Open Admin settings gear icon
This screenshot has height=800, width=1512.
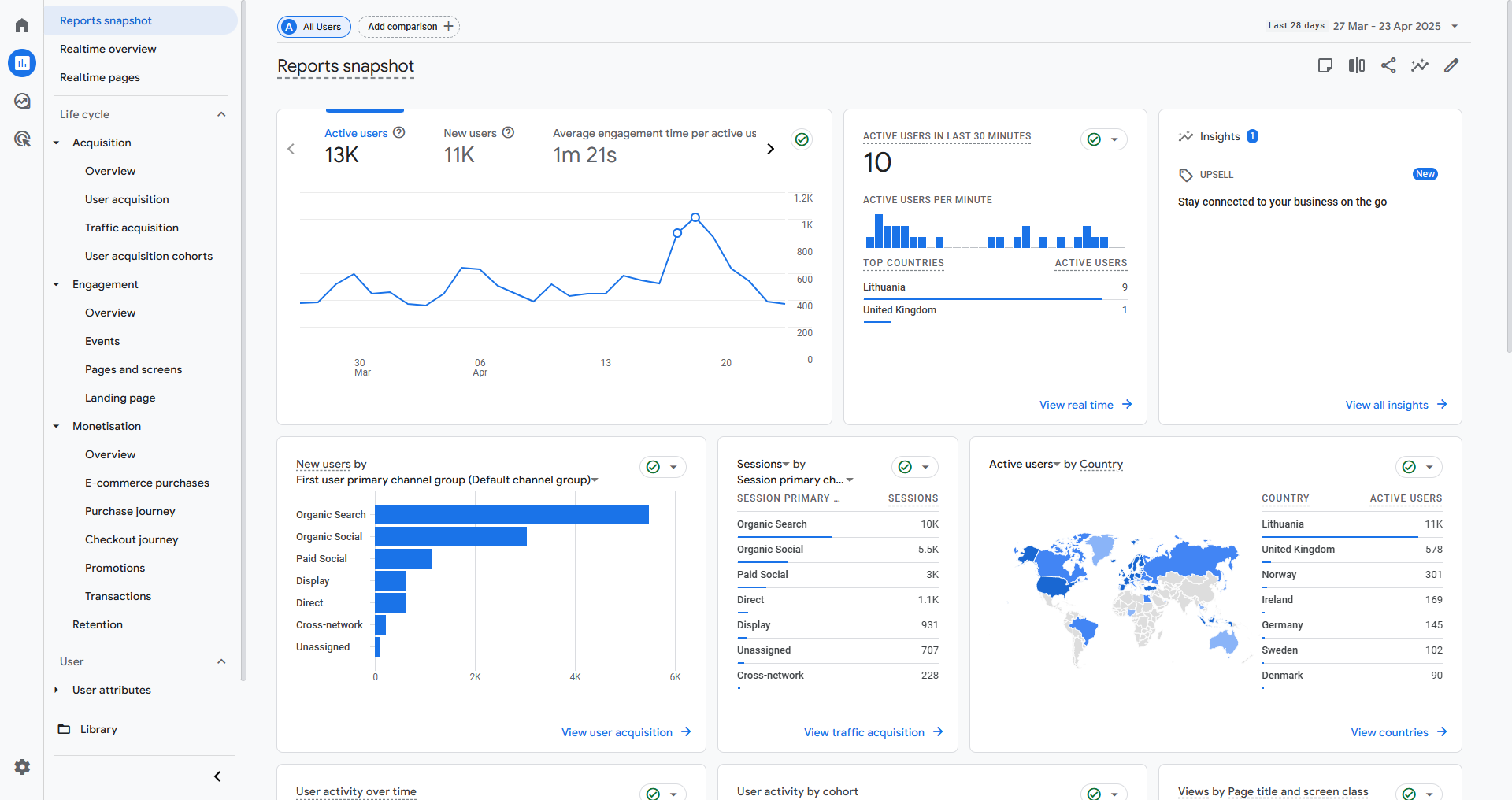tap(22, 767)
